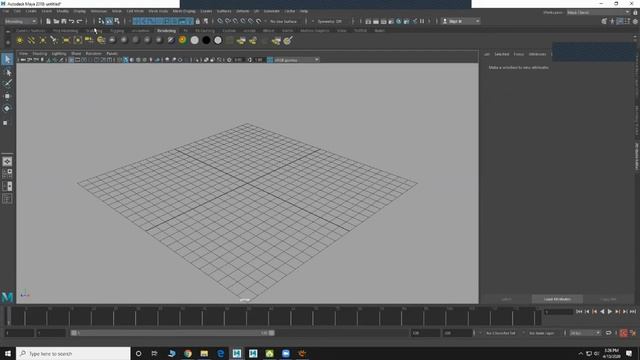Create a camera from Rendering shelf

[89, 40]
